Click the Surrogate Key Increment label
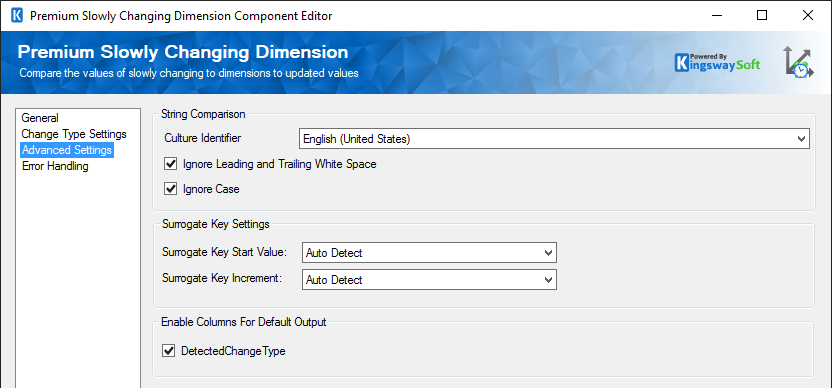Screen dimensions: 832x388 (221, 279)
